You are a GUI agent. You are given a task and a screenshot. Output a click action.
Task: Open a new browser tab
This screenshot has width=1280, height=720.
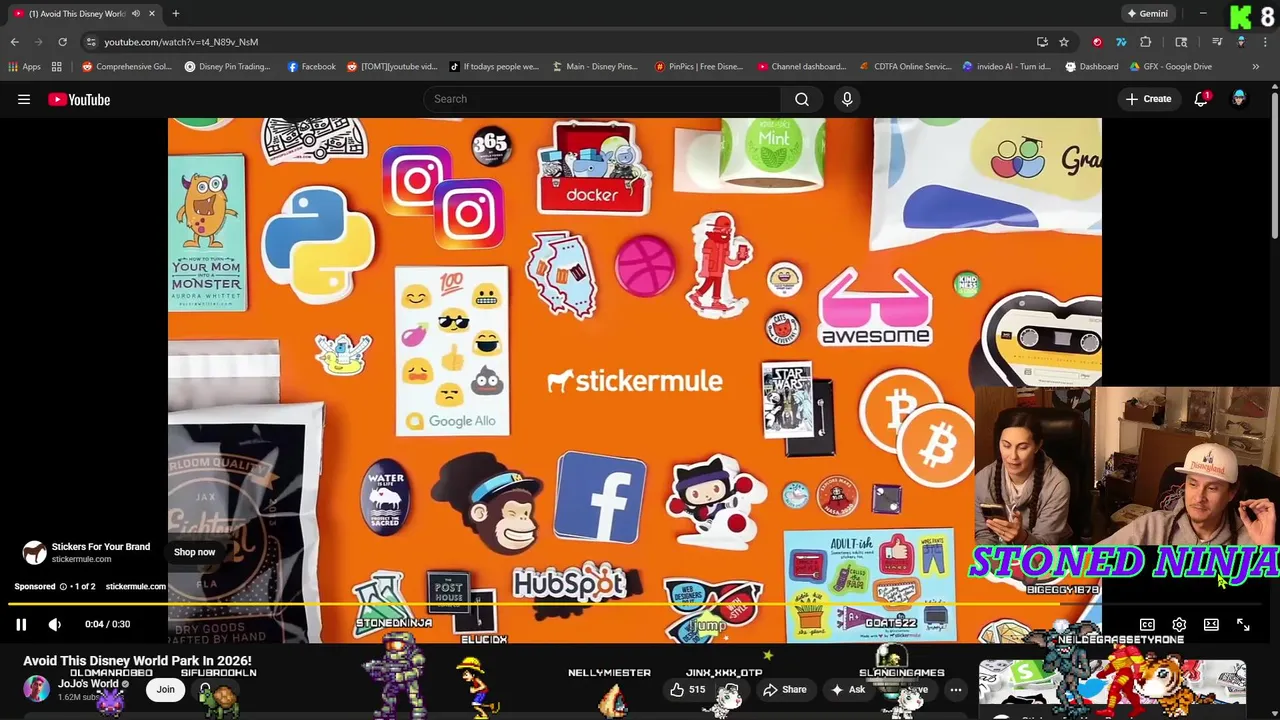[x=176, y=14]
